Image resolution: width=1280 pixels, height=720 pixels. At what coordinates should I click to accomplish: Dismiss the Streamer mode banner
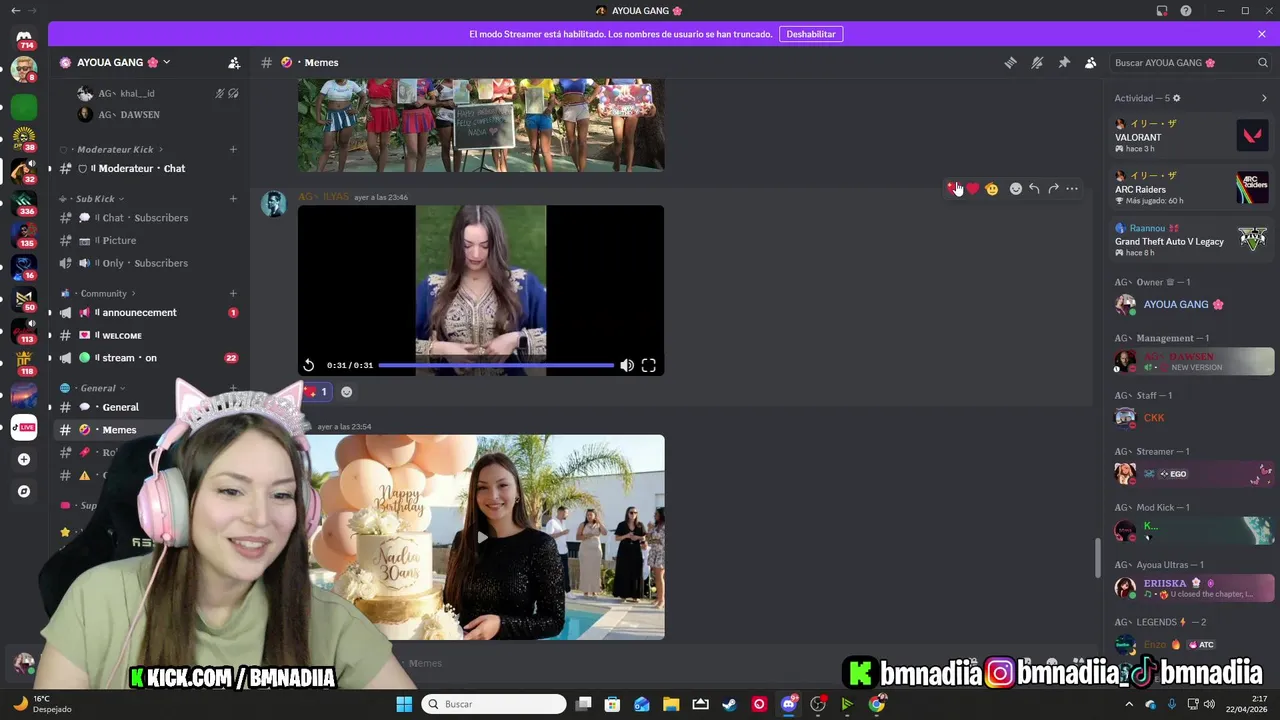coord(1262,34)
